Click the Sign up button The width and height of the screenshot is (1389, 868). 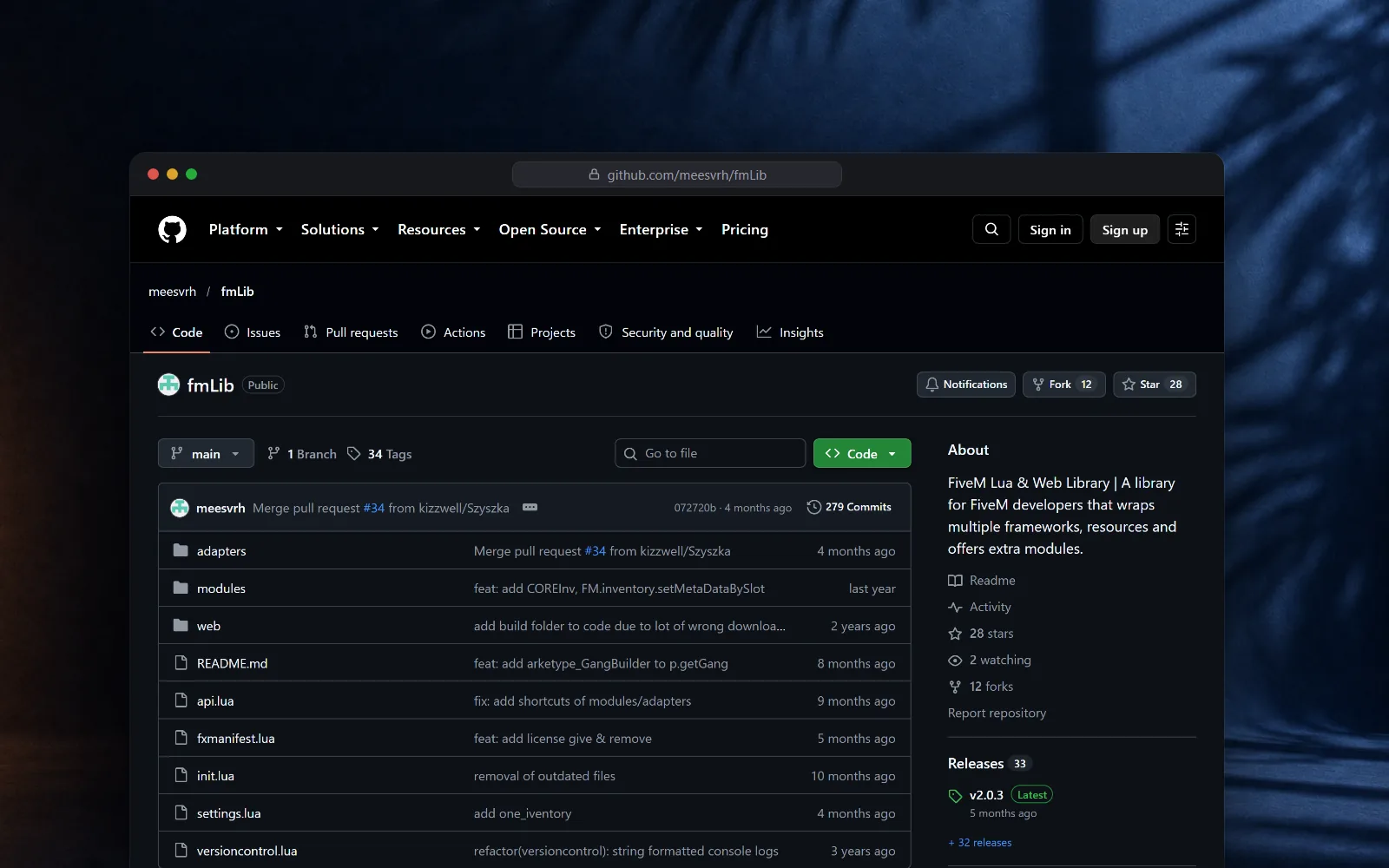click(x=1124, y=229)
